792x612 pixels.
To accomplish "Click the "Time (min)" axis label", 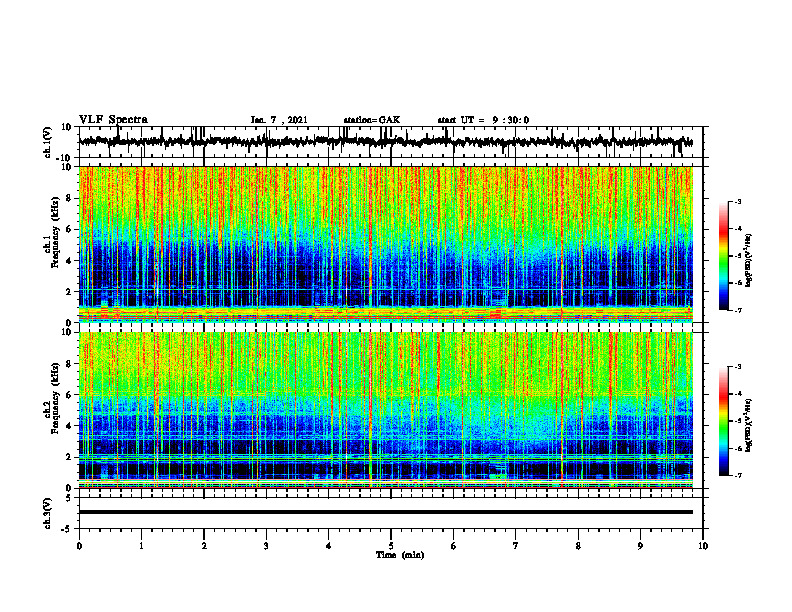I will point(400,555).
